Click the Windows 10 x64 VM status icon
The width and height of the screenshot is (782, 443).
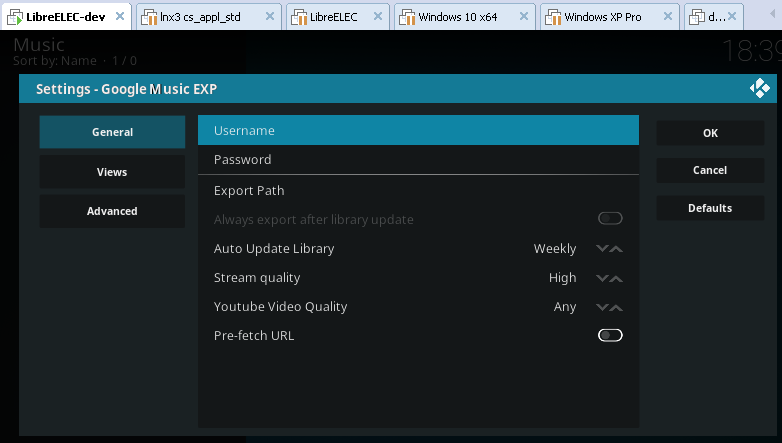click(x=409, y=17)
